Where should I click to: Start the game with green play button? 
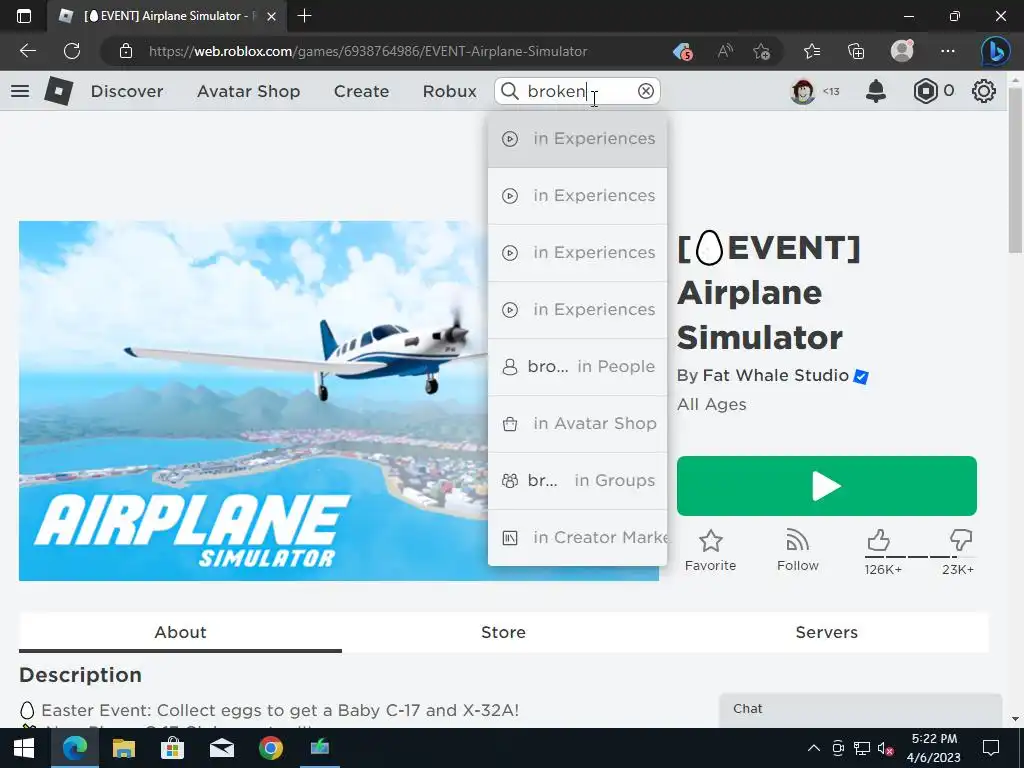pyautogui.click(x=827, y=486)
